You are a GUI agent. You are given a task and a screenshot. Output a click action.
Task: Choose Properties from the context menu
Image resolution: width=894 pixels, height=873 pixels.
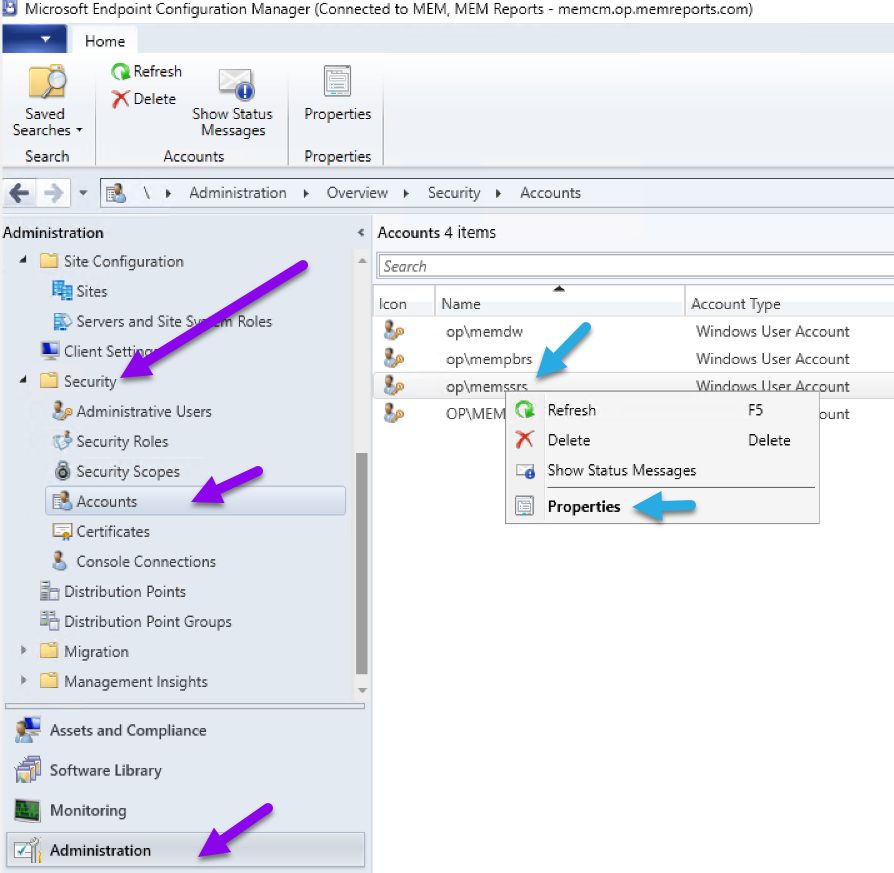tap(663, 506)
